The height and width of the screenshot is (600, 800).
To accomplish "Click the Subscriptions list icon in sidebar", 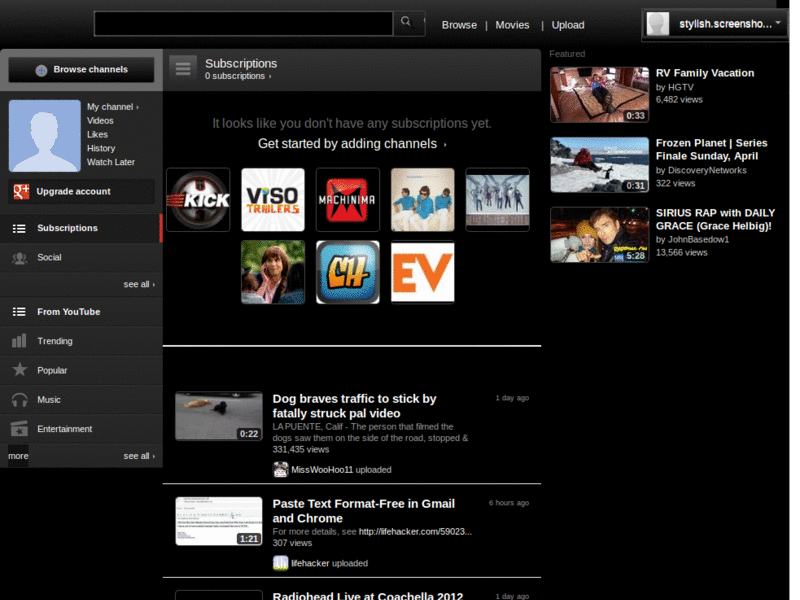I will click(x=19, y=229).
